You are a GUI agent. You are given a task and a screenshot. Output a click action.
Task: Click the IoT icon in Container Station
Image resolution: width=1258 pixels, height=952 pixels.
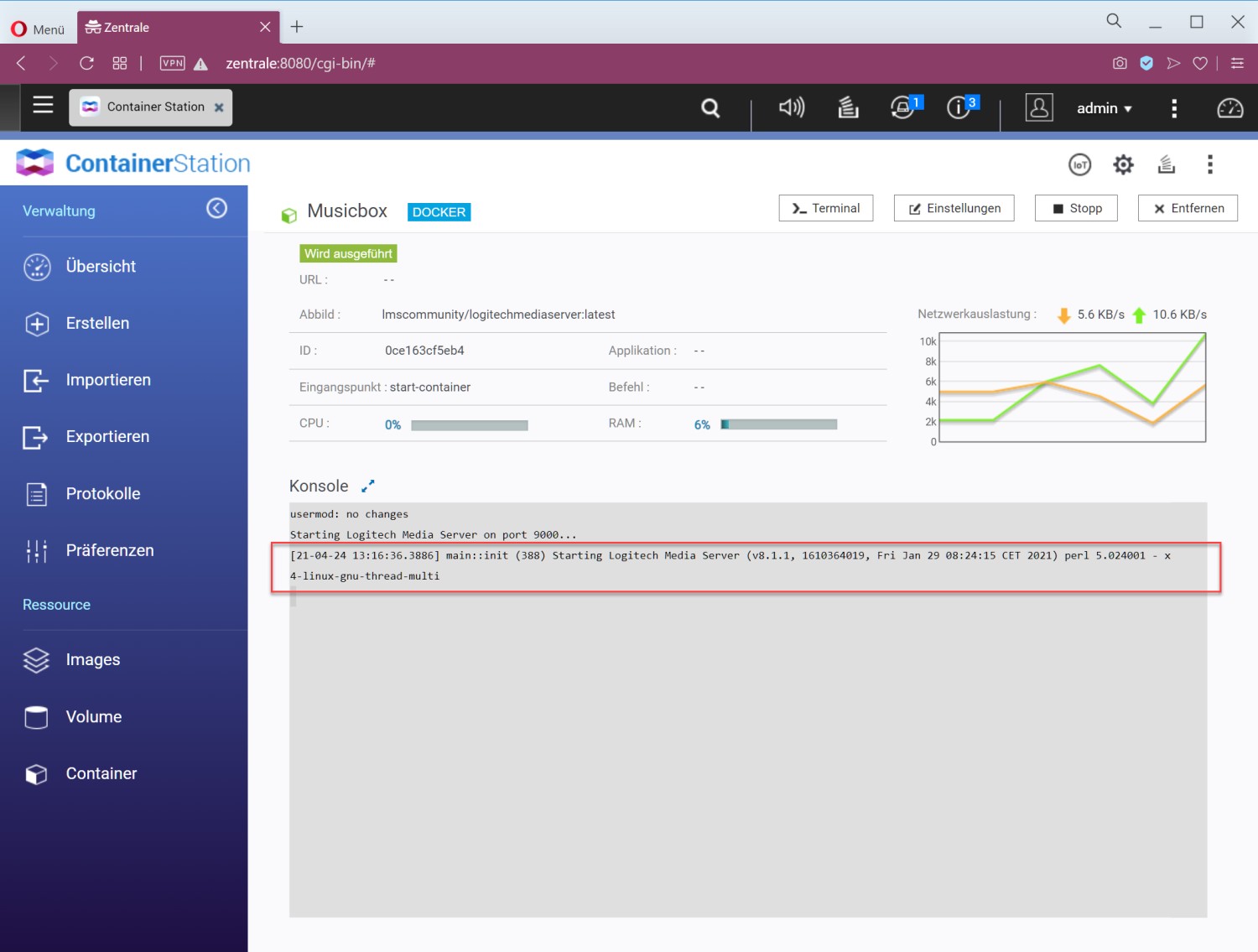pyautogui.click(x=1080, y=164)
